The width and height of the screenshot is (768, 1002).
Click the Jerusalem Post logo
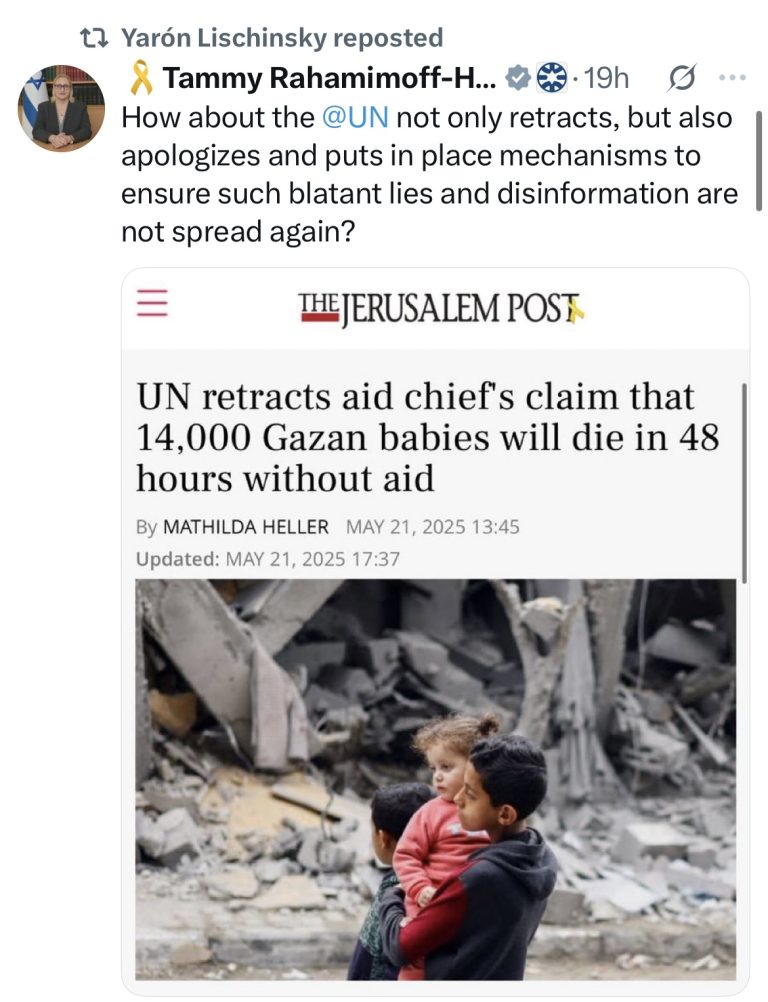tap(442, 309)
